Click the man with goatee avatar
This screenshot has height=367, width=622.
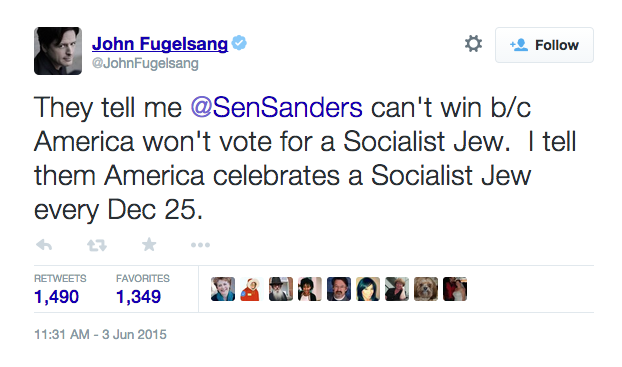tap(339, 289)
